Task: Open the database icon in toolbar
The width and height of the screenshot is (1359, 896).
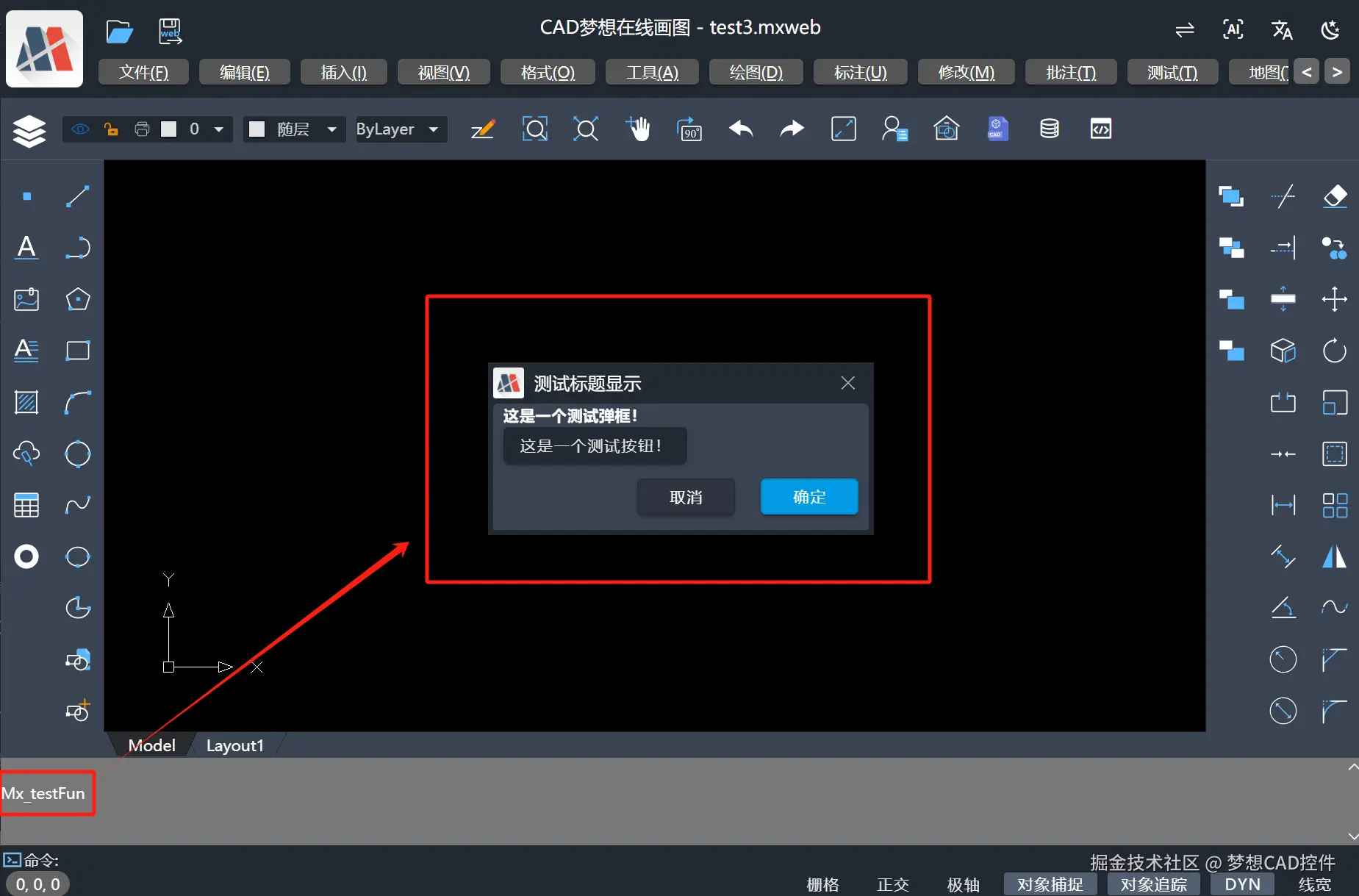Action: pos(1050,129)
